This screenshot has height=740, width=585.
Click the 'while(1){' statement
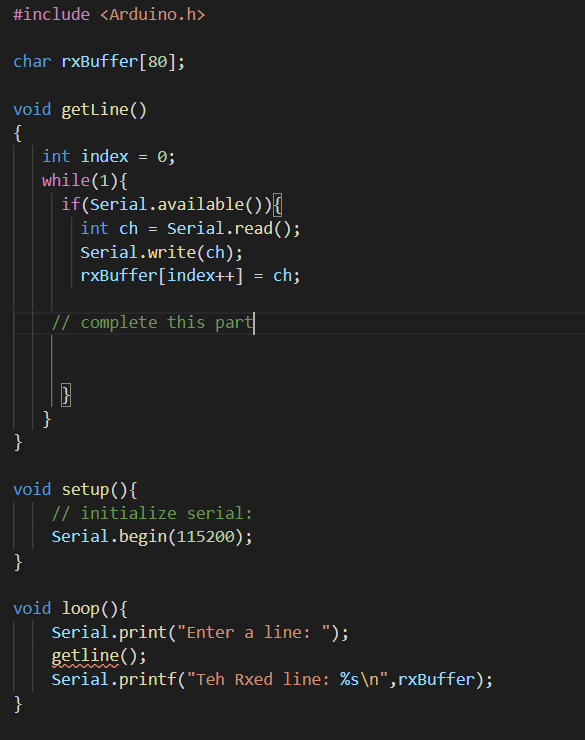click(85, 181)
